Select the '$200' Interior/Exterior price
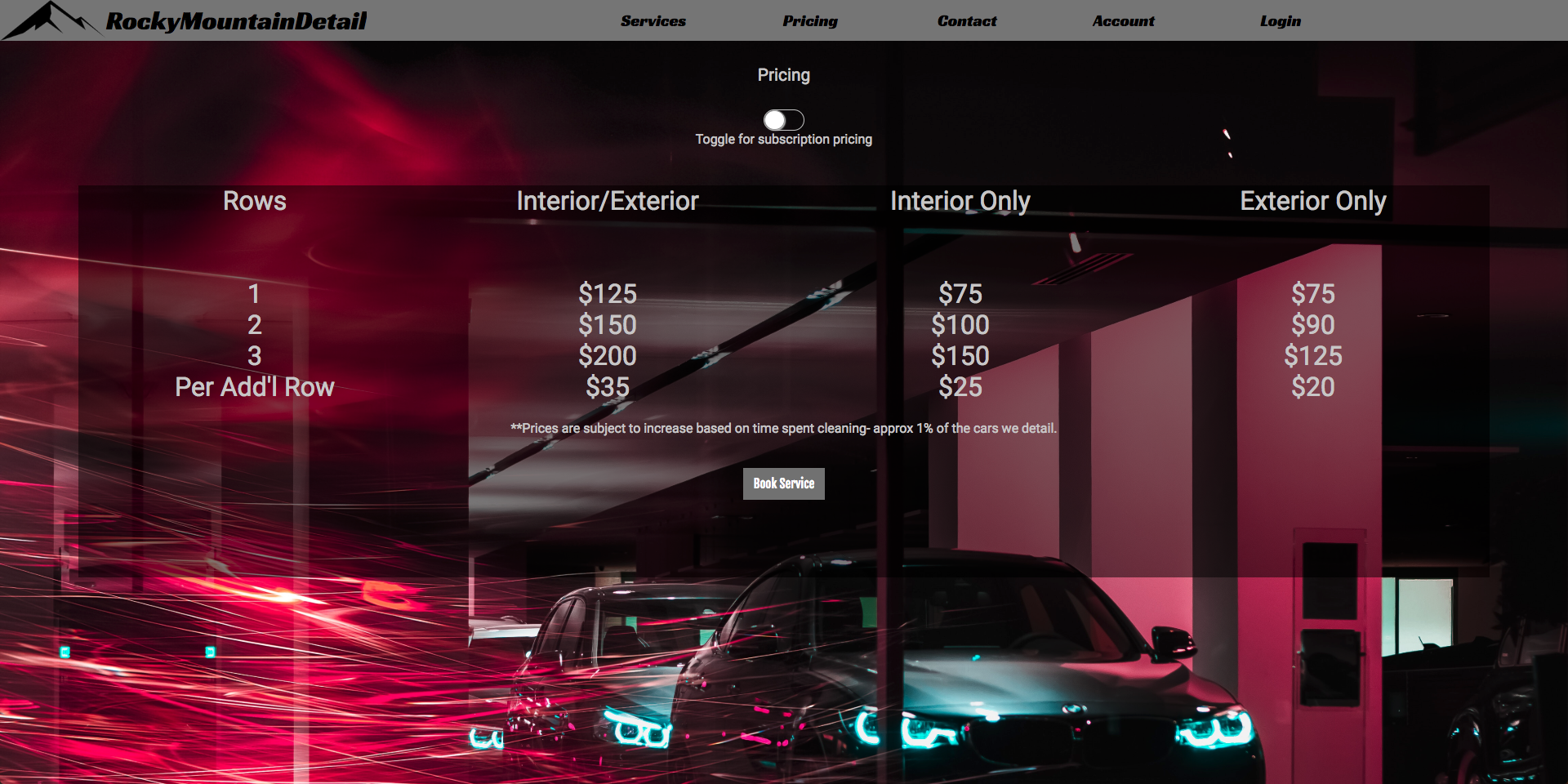 [x=608, y=356]
